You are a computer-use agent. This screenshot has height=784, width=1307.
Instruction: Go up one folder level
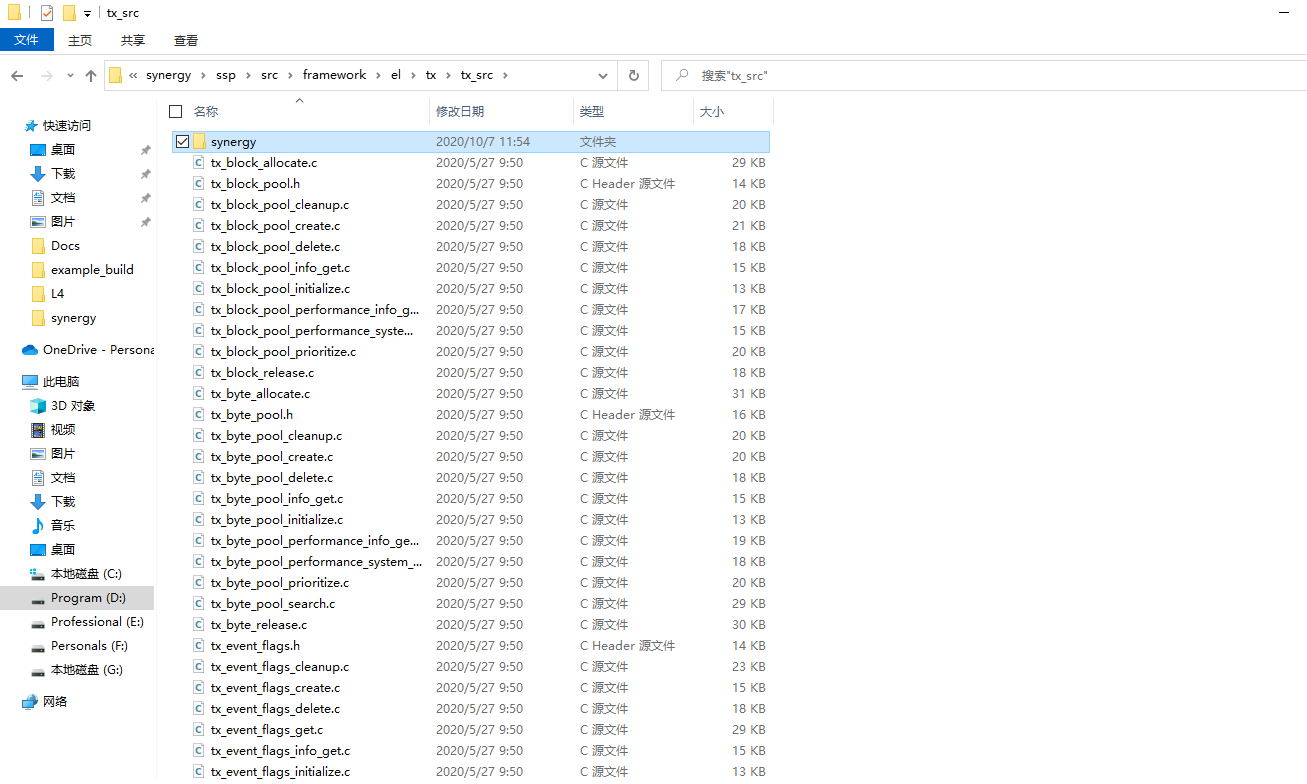pos(91,76)
